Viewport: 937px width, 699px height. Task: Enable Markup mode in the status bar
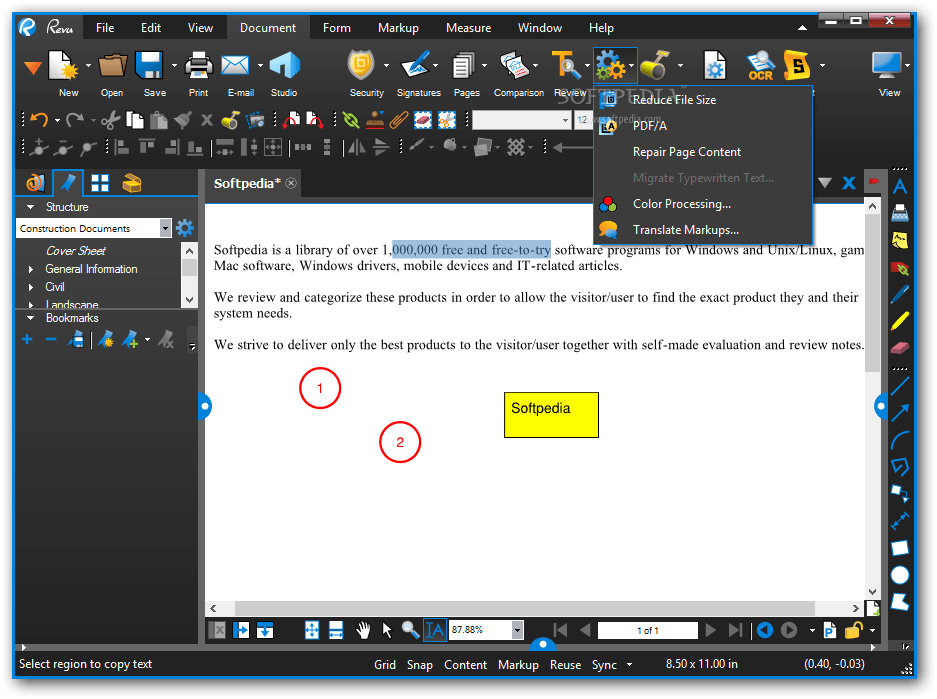(518, 664)
